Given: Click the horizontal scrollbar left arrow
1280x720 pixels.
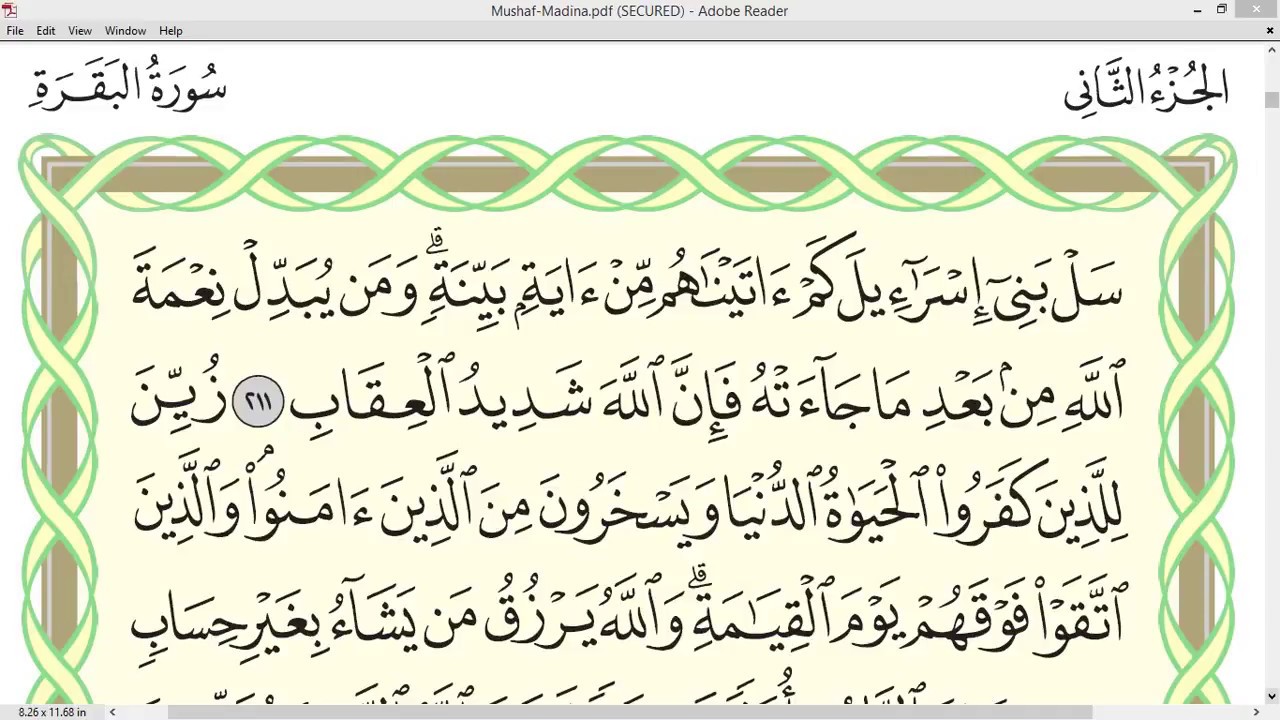Looking at the screenshot, I should pyautogui.click(x=112, y=712).
